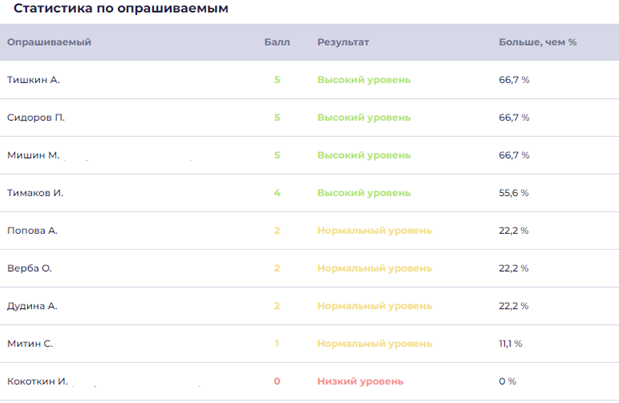Click the Балл column header
The width and height of the screenshot is (619, 403).
tap(277, 42)
